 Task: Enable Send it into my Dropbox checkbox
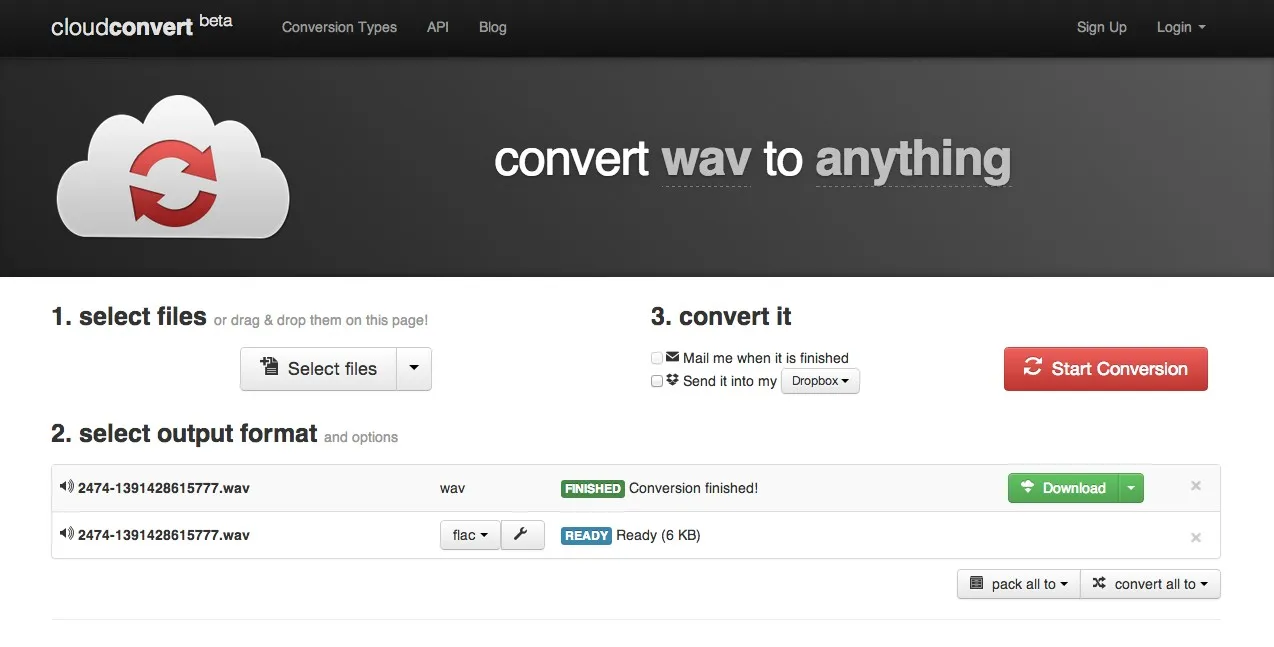657,381
